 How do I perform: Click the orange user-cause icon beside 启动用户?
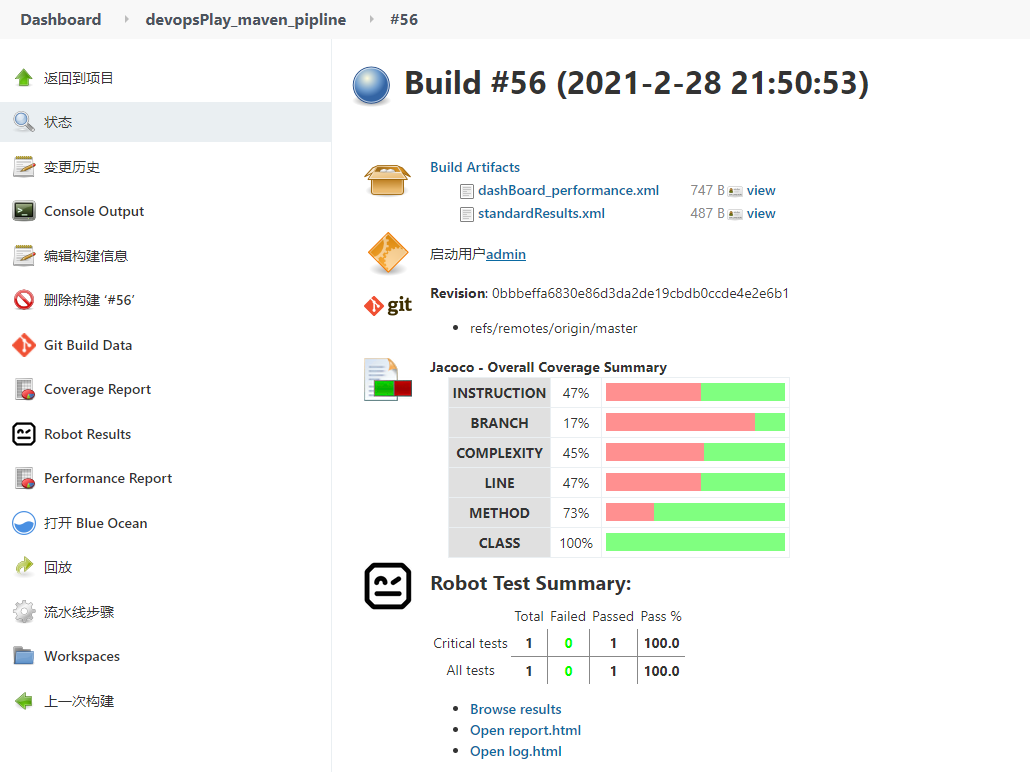388,253
